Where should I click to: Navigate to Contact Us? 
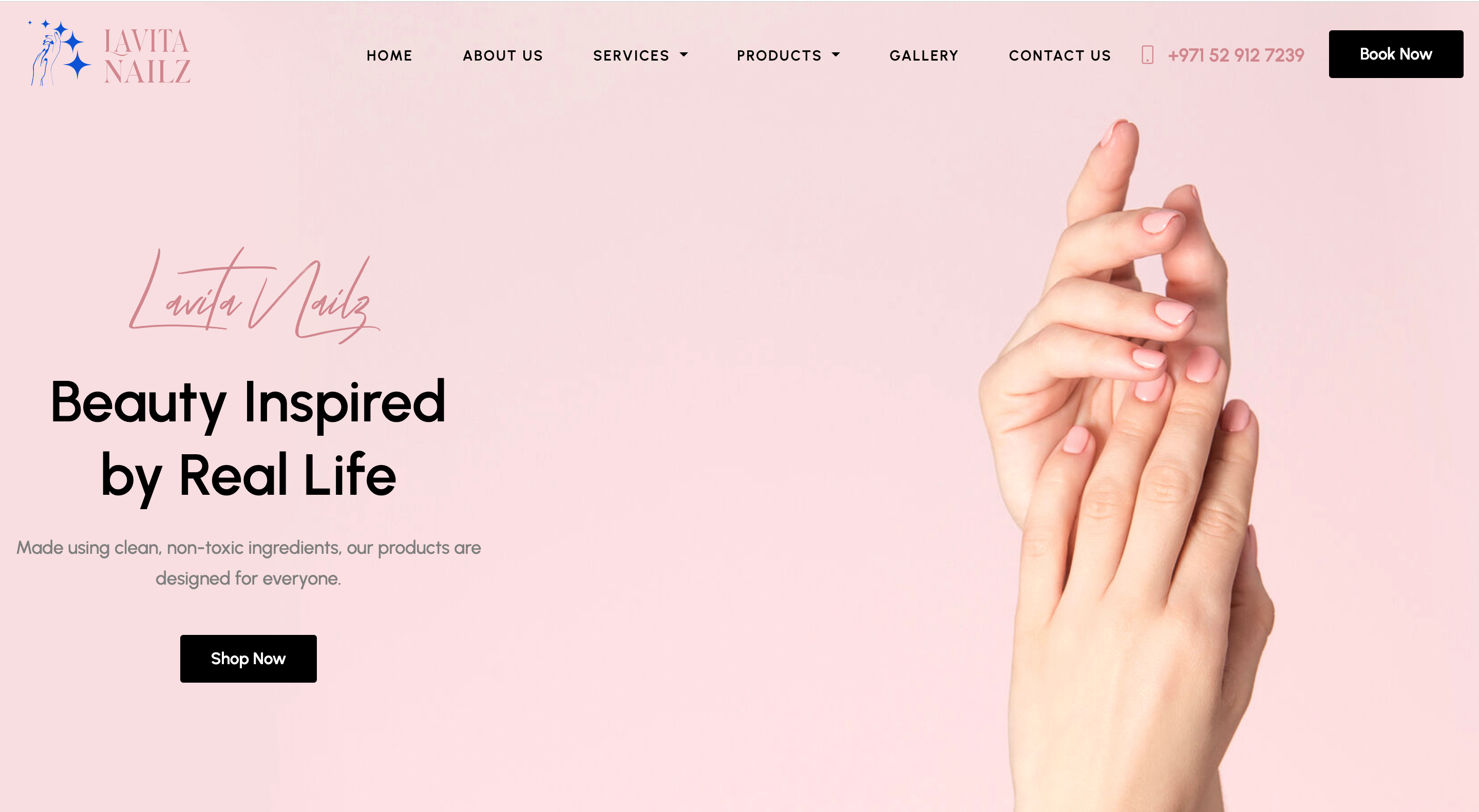click(x=1060, y=55)
